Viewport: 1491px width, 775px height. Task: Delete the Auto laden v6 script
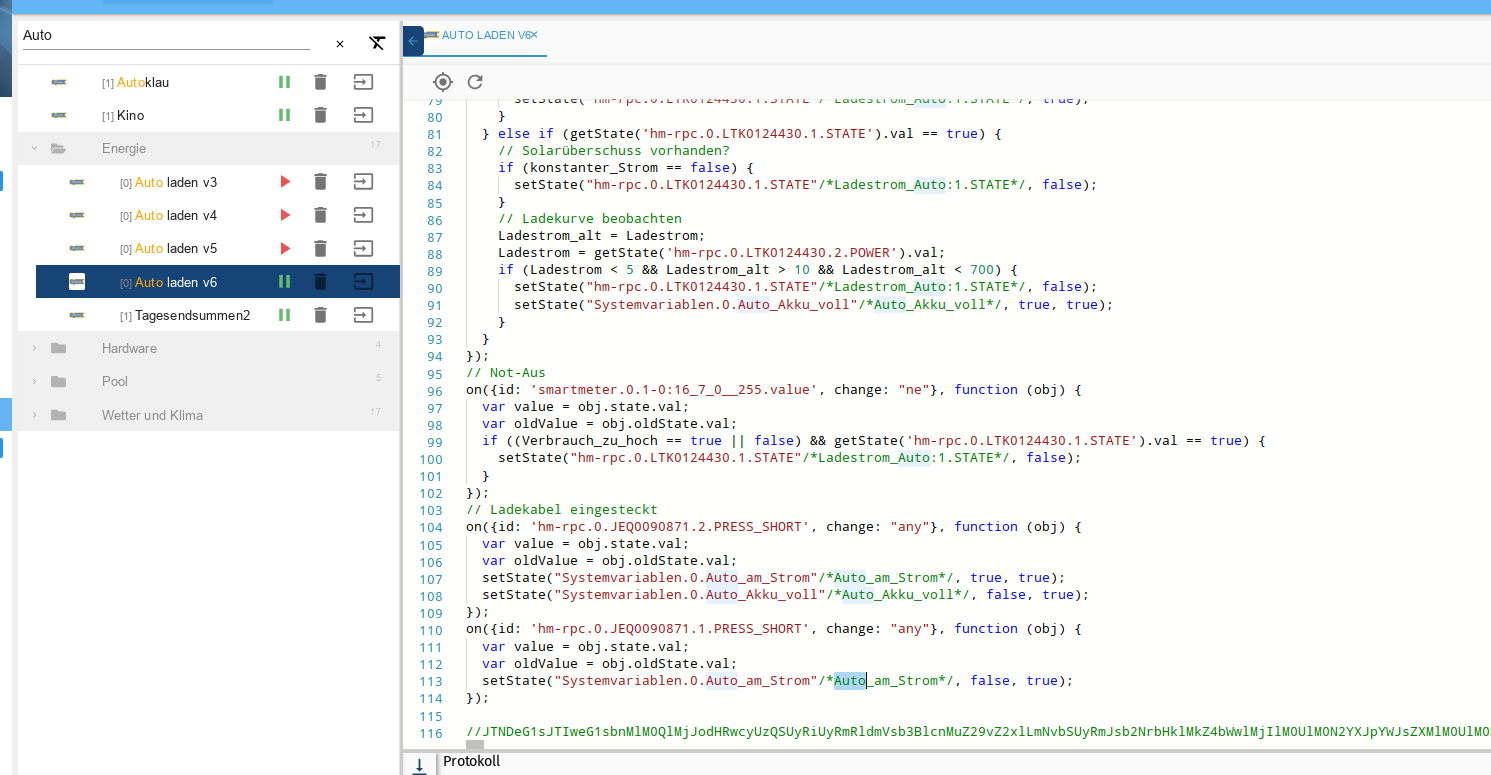[x=320, y=282]
